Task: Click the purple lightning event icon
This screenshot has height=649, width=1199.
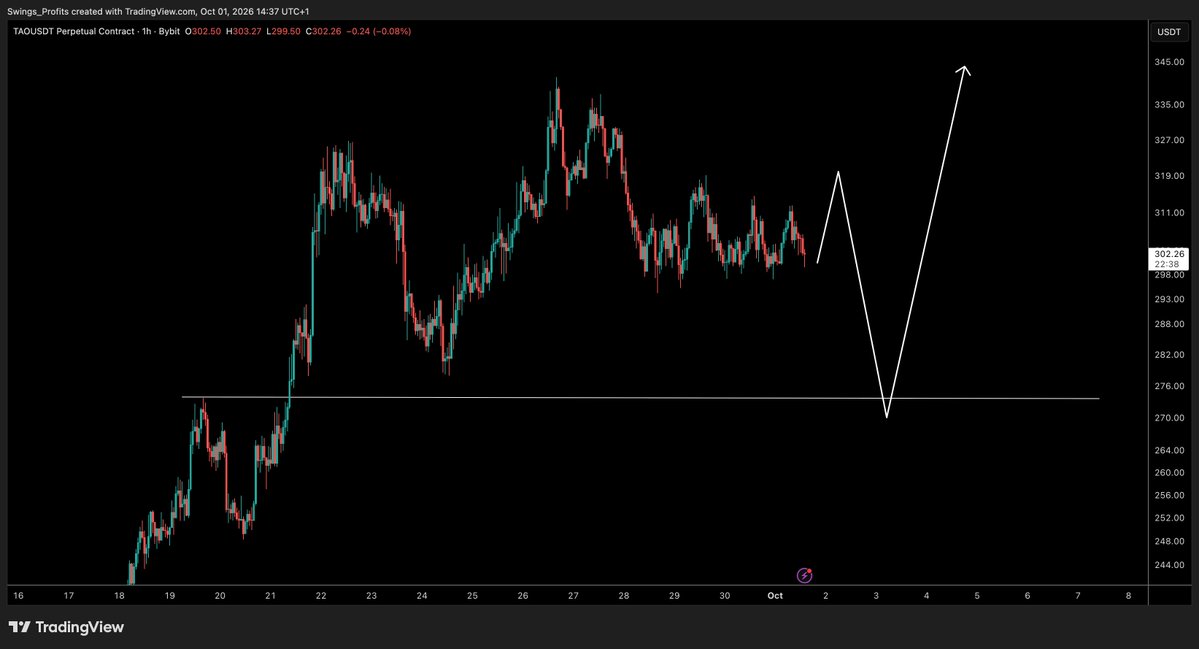Action: coord(804,575)
